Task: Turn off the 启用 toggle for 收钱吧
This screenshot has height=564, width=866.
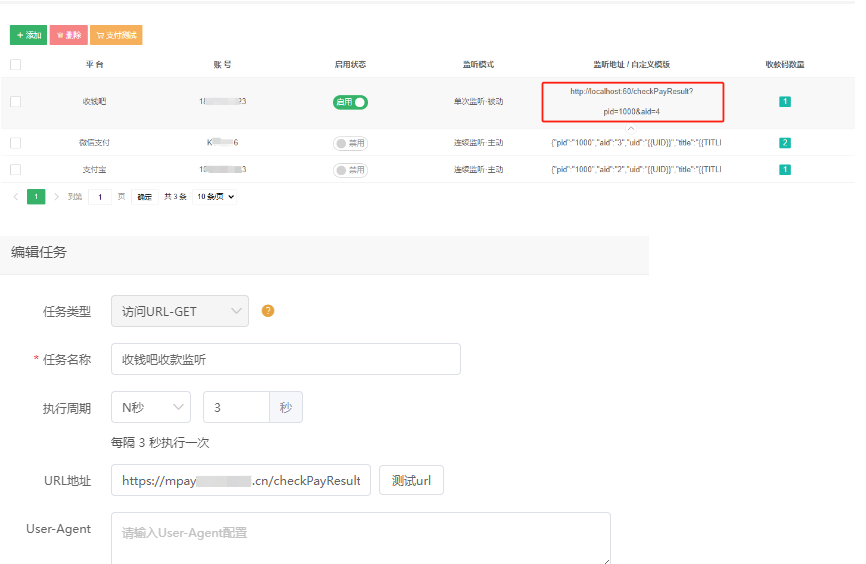Action: click(x=350, y=102)
